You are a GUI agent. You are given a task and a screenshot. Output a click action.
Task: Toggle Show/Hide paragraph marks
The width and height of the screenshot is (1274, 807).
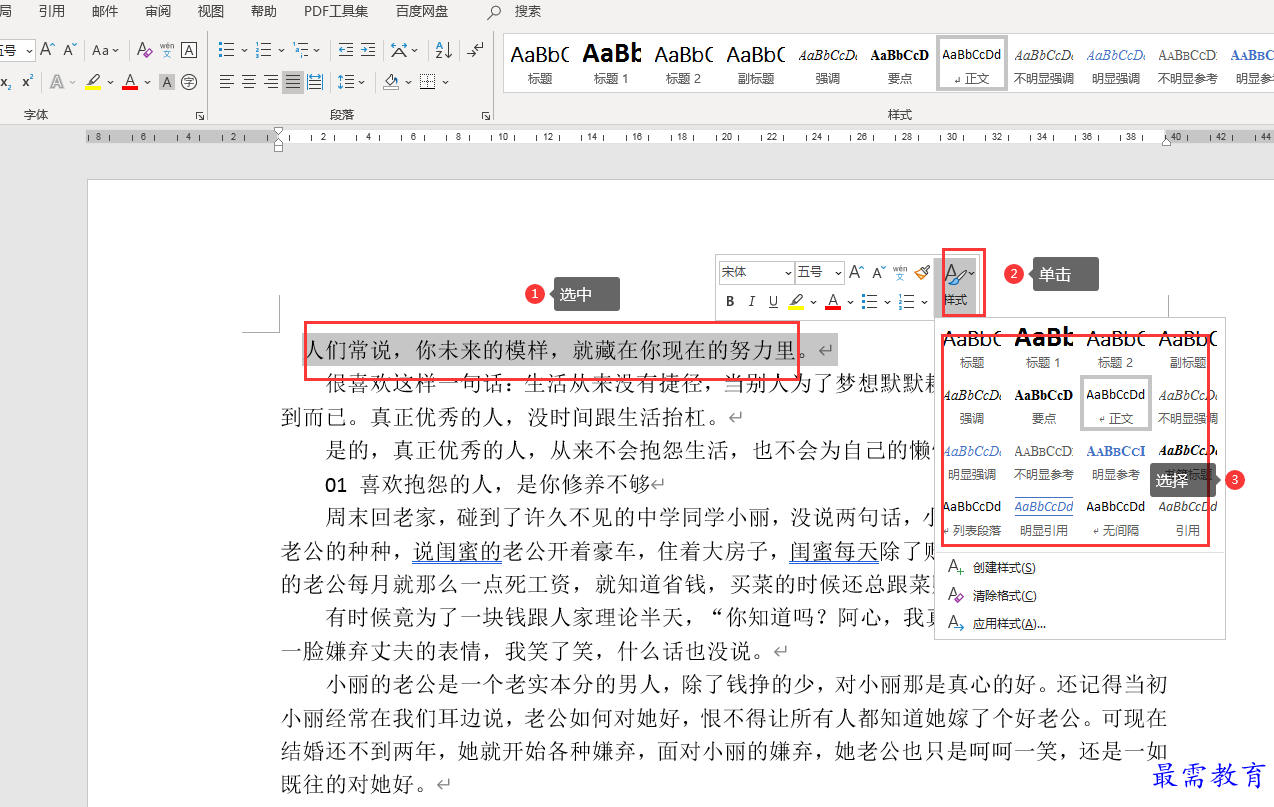tap(476, 50)
